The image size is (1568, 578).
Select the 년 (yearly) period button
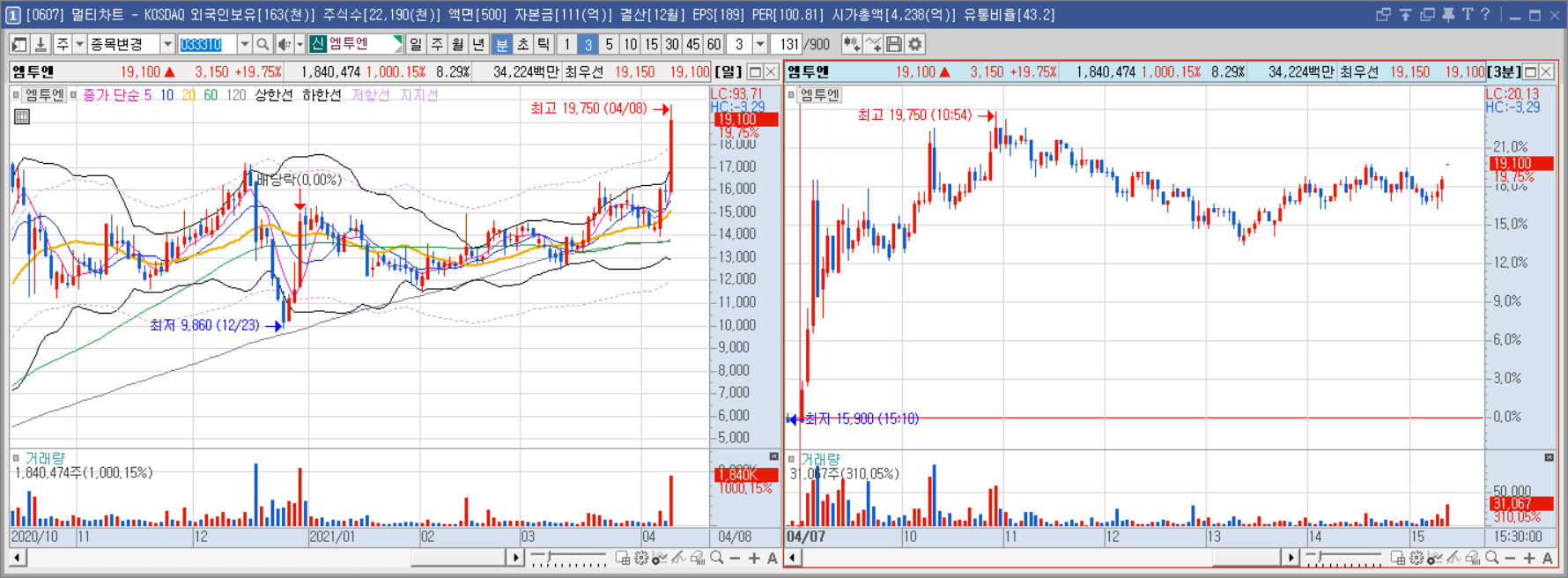tap(478, 44)
